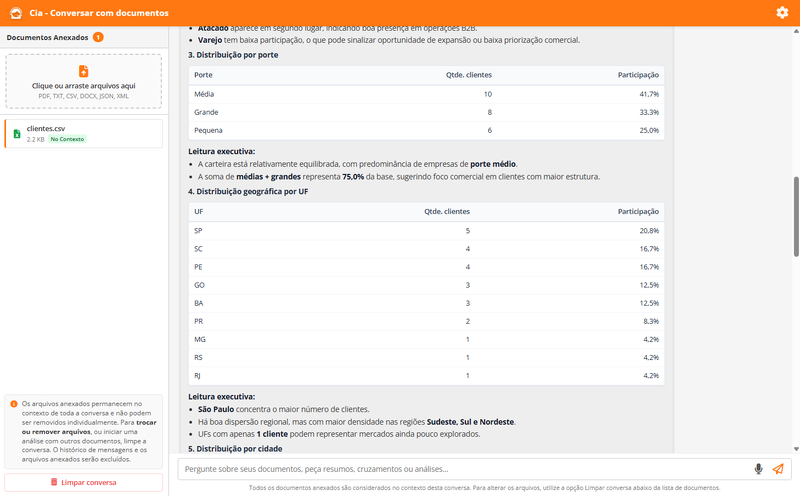Click Participação header in Porte table
Image resolution: width=800 pixels, height=496 pixels.
(638, 75)
